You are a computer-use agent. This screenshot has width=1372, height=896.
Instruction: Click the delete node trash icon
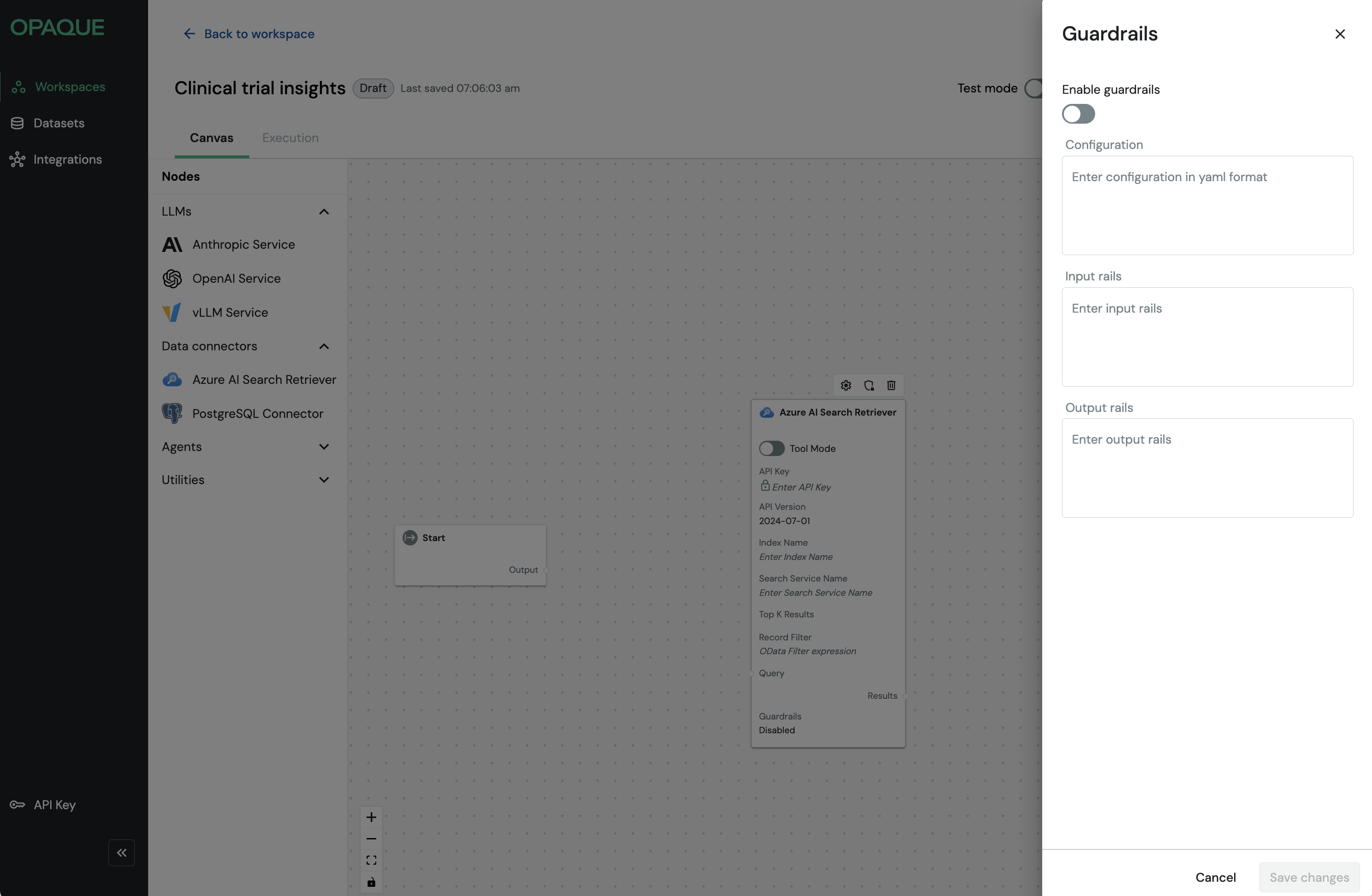[x=891, y=386]
